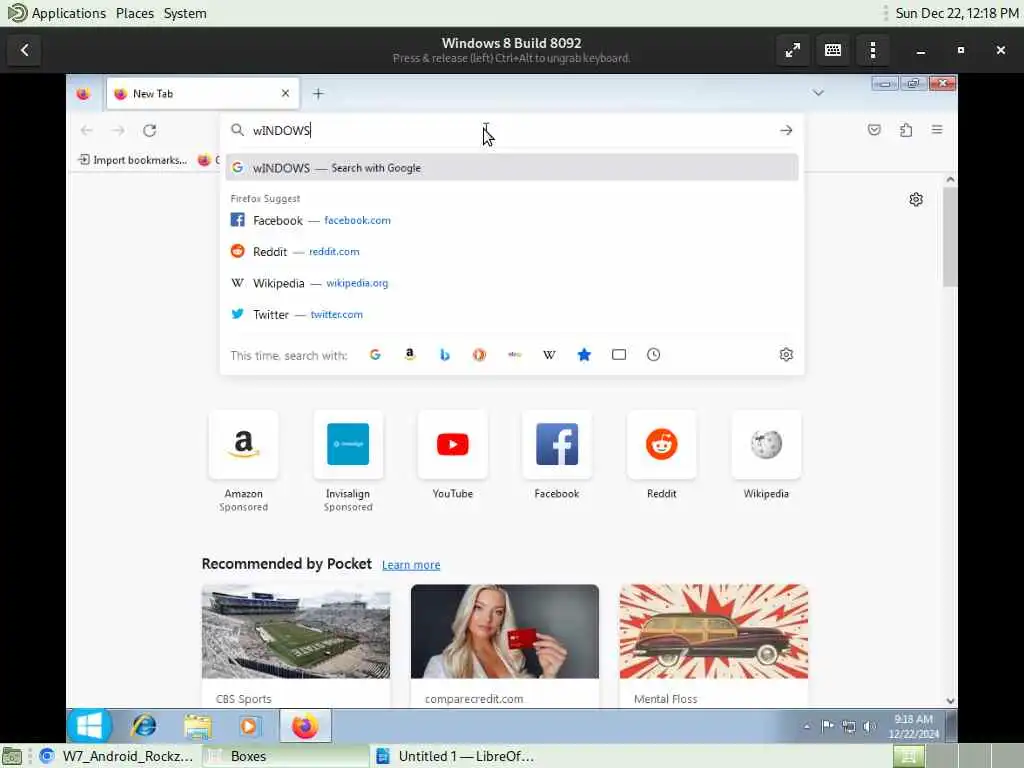Launch Internet Explorer from taskbar
1024x768 pixels.
pyautogui.click(x=144, y=726)
